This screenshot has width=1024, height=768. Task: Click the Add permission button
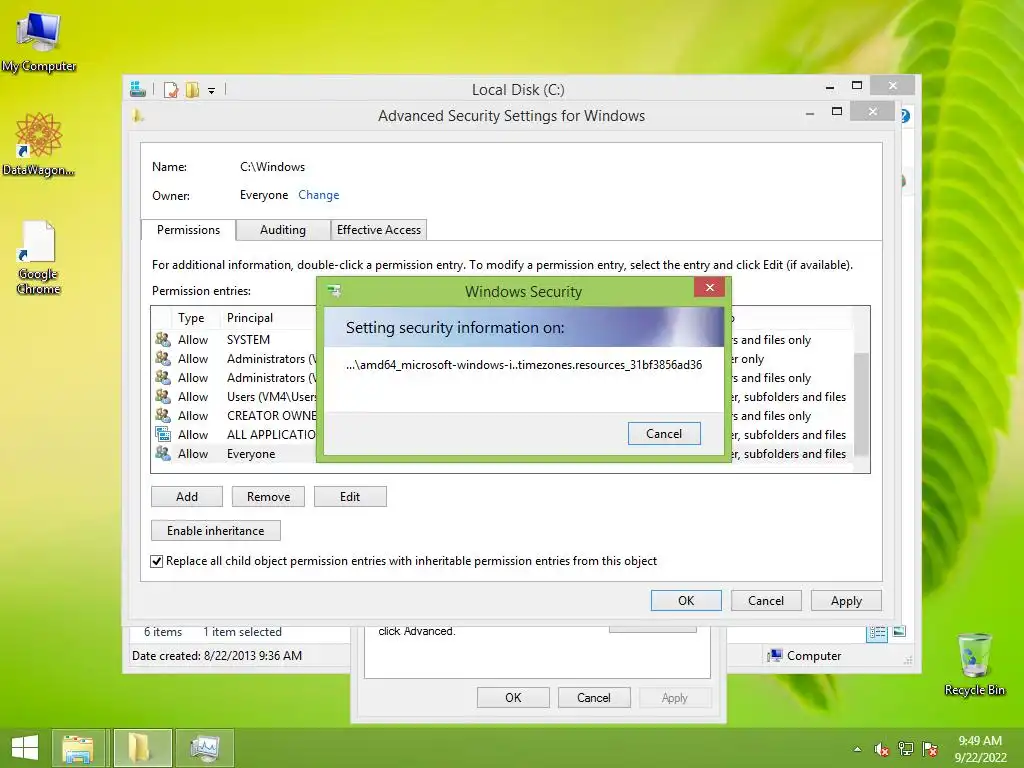(x=187, y=496)
